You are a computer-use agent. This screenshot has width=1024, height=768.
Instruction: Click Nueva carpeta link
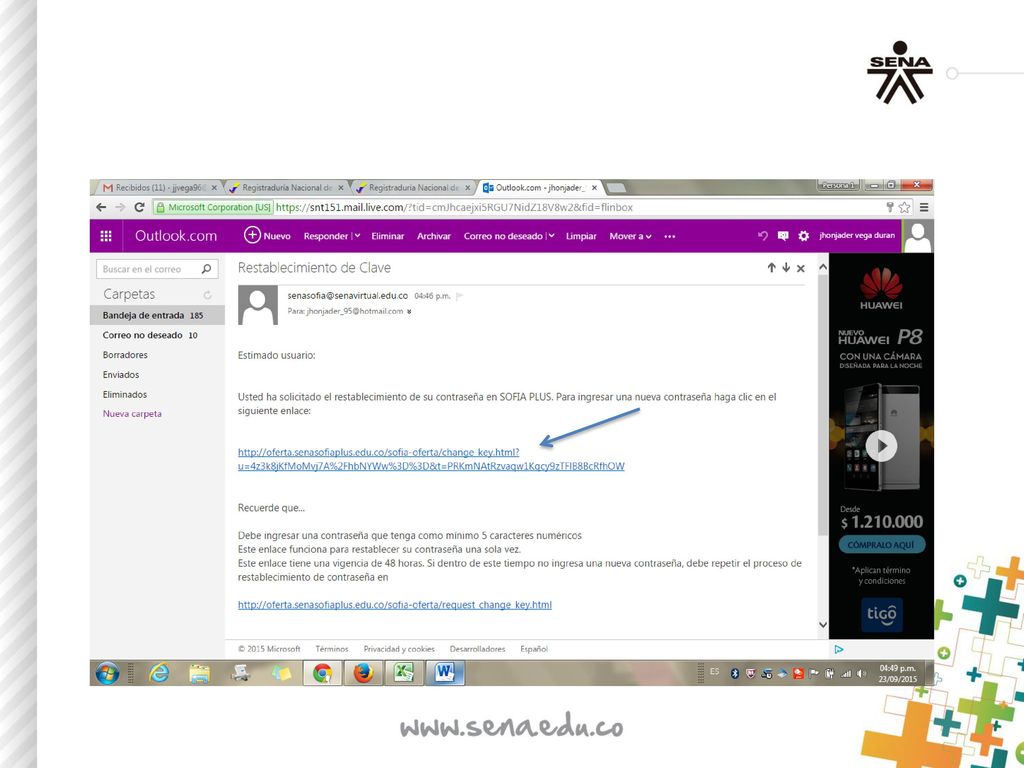point(132,414)
